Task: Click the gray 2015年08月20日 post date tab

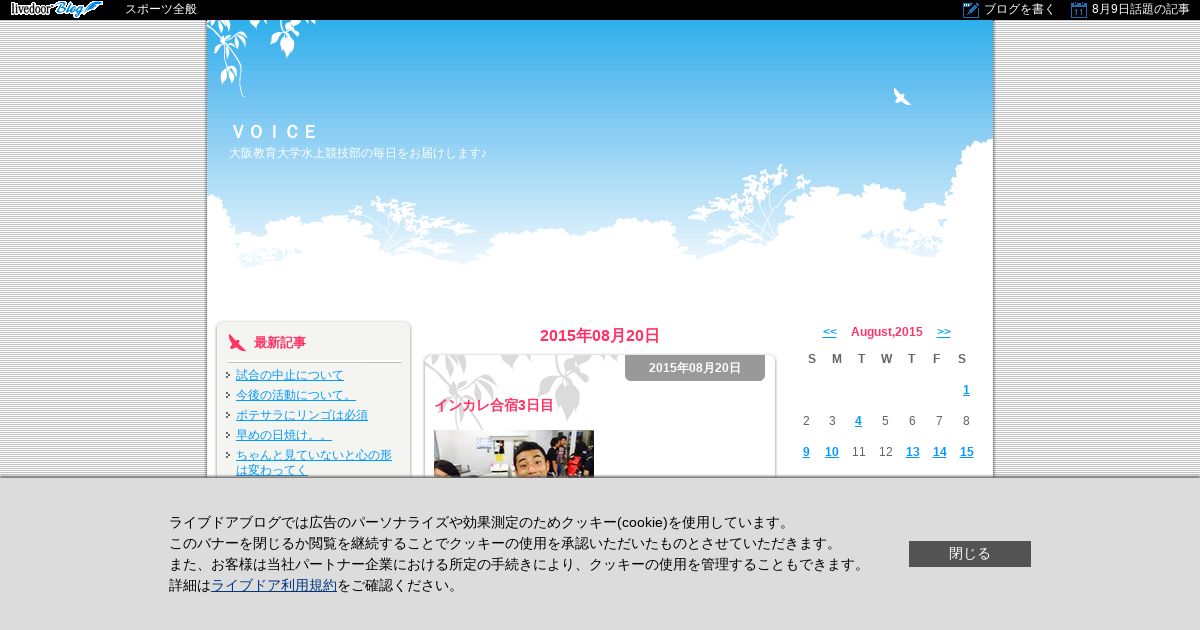Action: coord(695,368)
